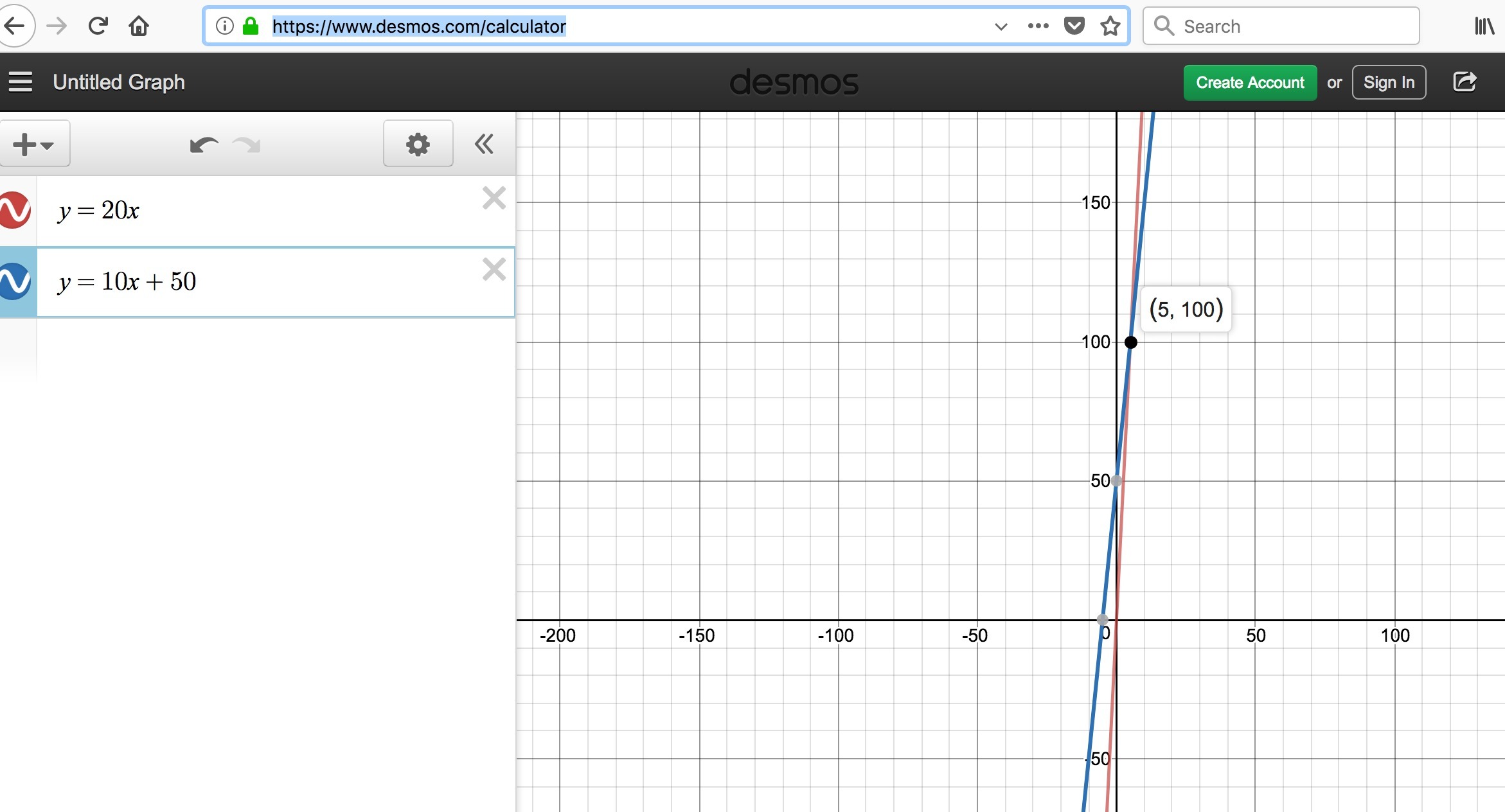Image resolution: width=1505 pixels, height=812 pixels.
Task: Open the Desmos hamburger menu
Action: point(21,82)
